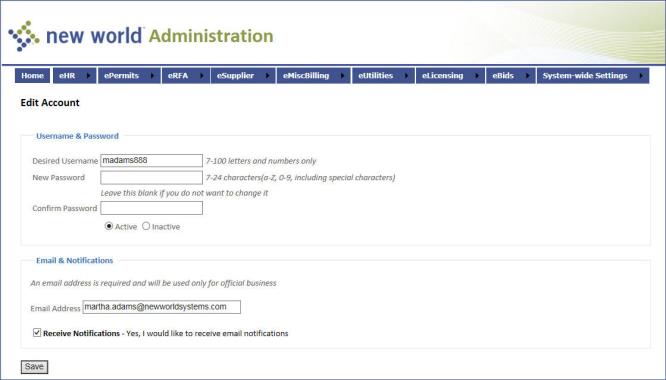Click the Email Address text box
The height and width of the screenshot is (380, 666).
pos(162,307)
